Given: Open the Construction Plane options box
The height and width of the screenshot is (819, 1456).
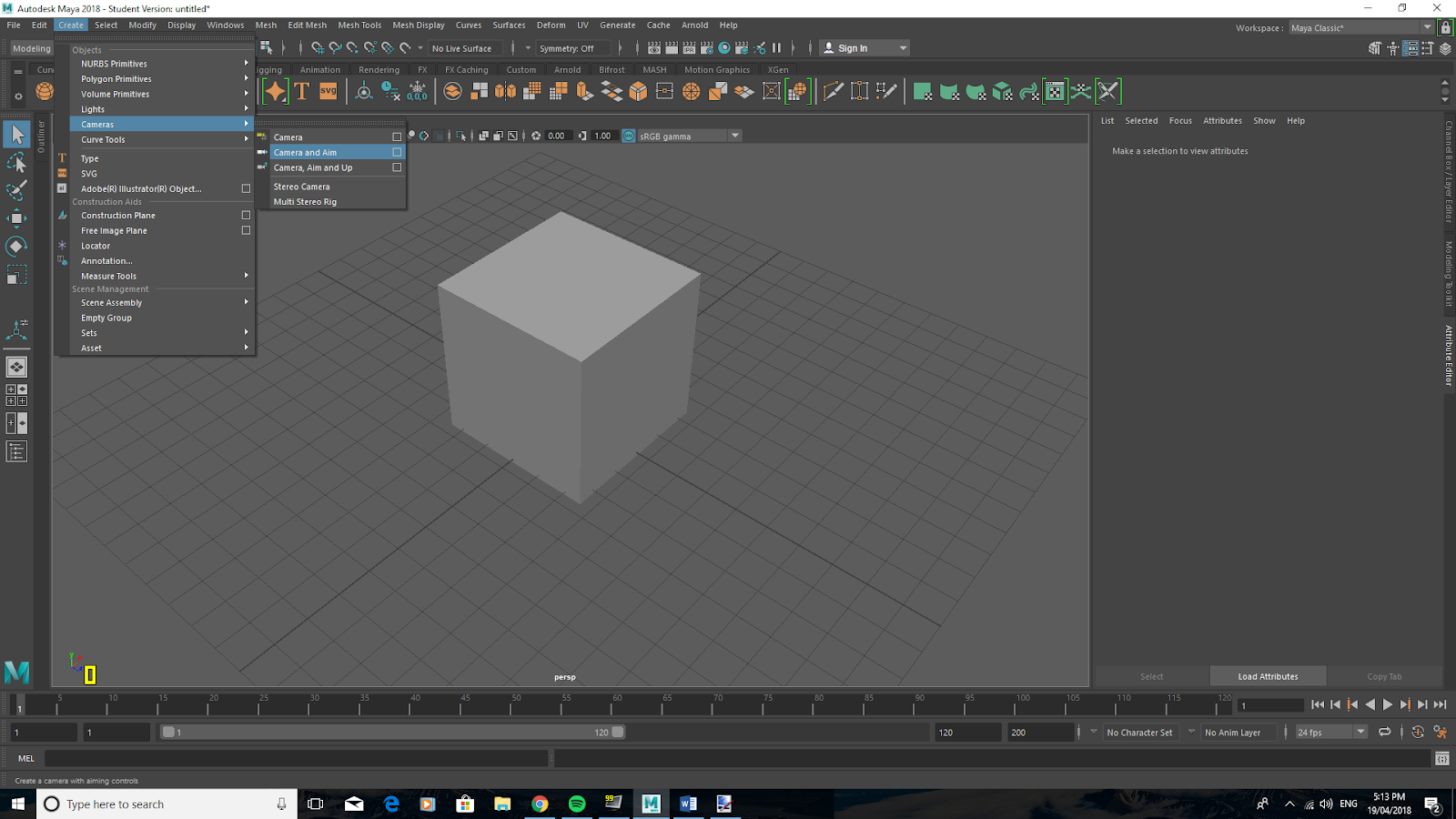Looking at the screenshot, I should pyautogui.click(x=246, y=215).
